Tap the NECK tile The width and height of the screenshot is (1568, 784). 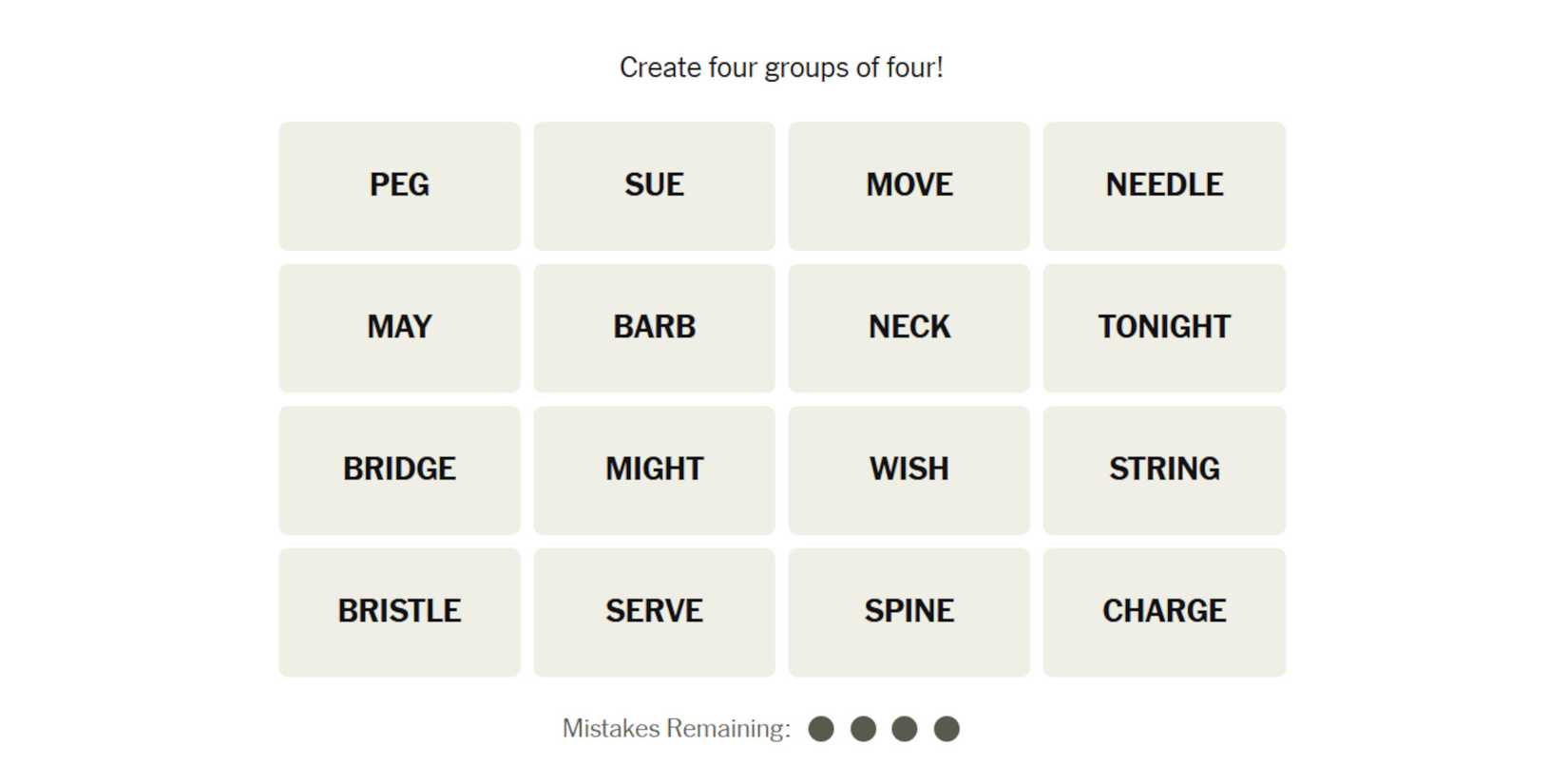908,328
